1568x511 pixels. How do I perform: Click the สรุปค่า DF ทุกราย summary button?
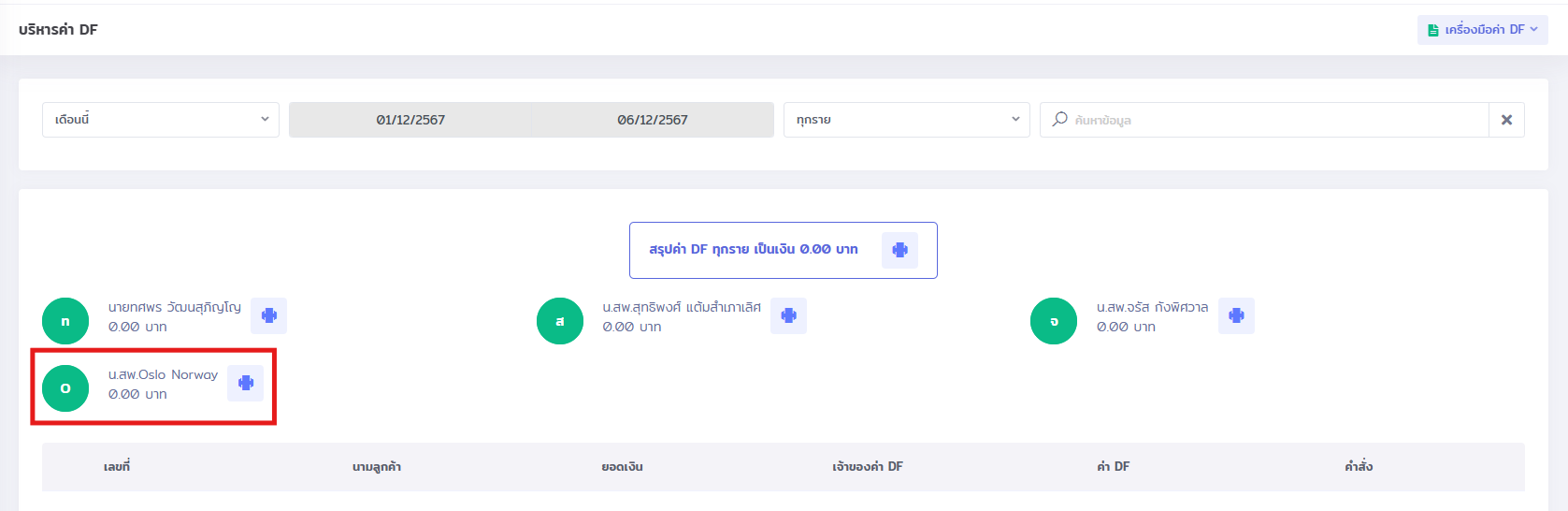pos(754,250)
